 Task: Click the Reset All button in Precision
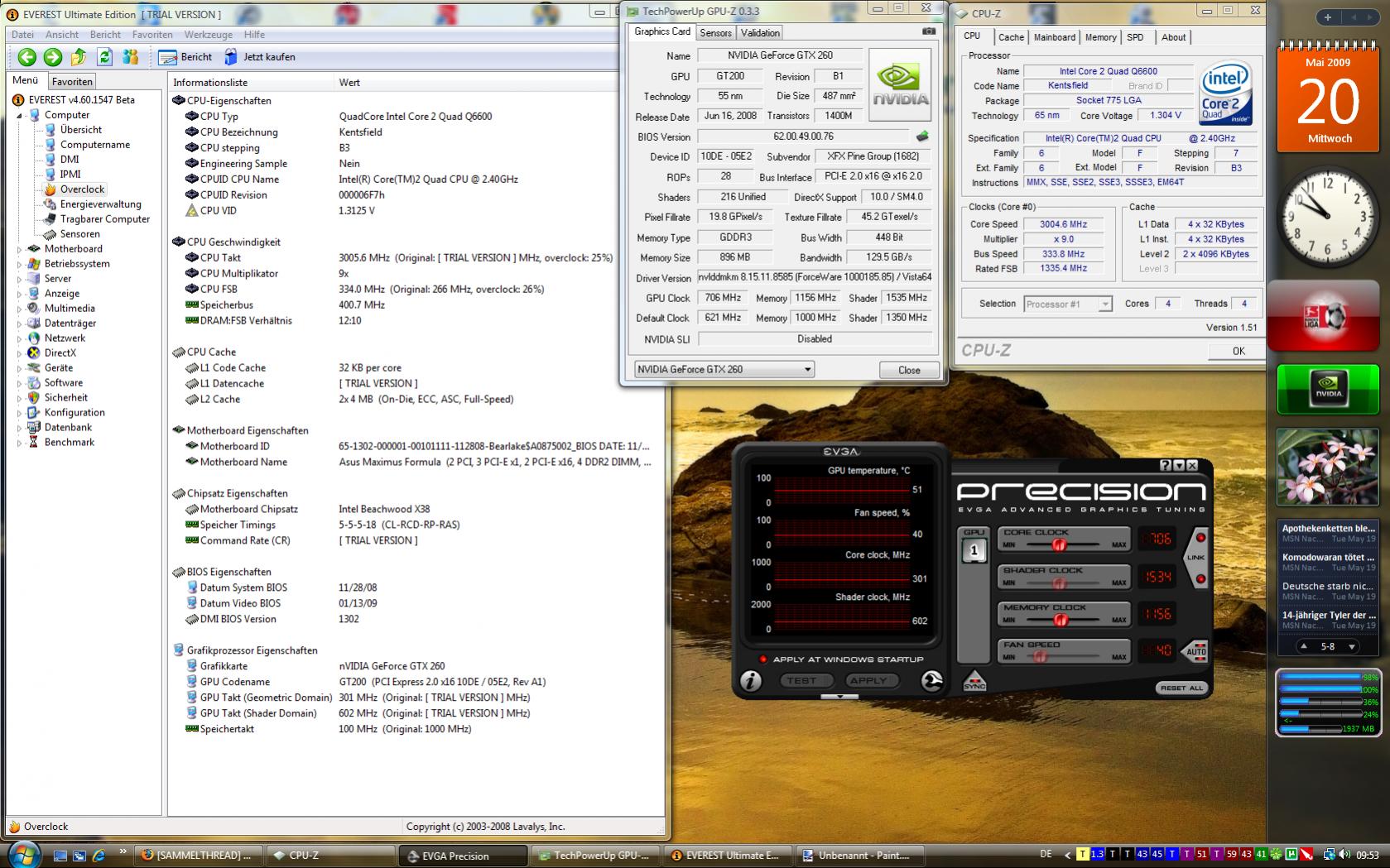point(1181,688)
